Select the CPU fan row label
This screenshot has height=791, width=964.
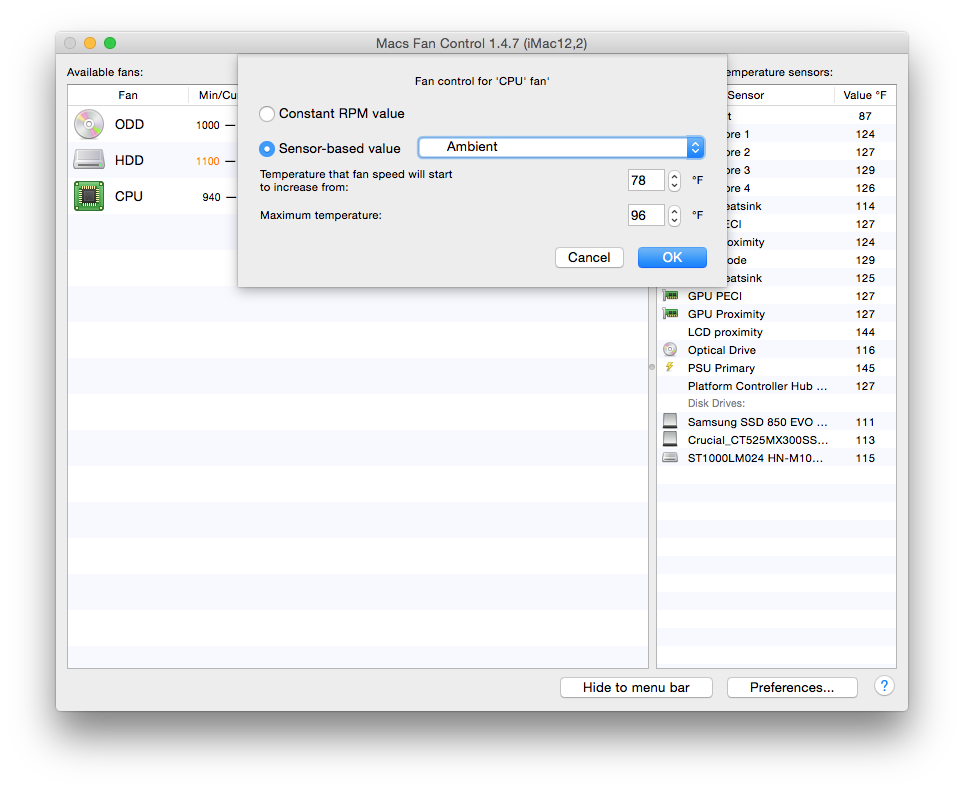(128, 196)
